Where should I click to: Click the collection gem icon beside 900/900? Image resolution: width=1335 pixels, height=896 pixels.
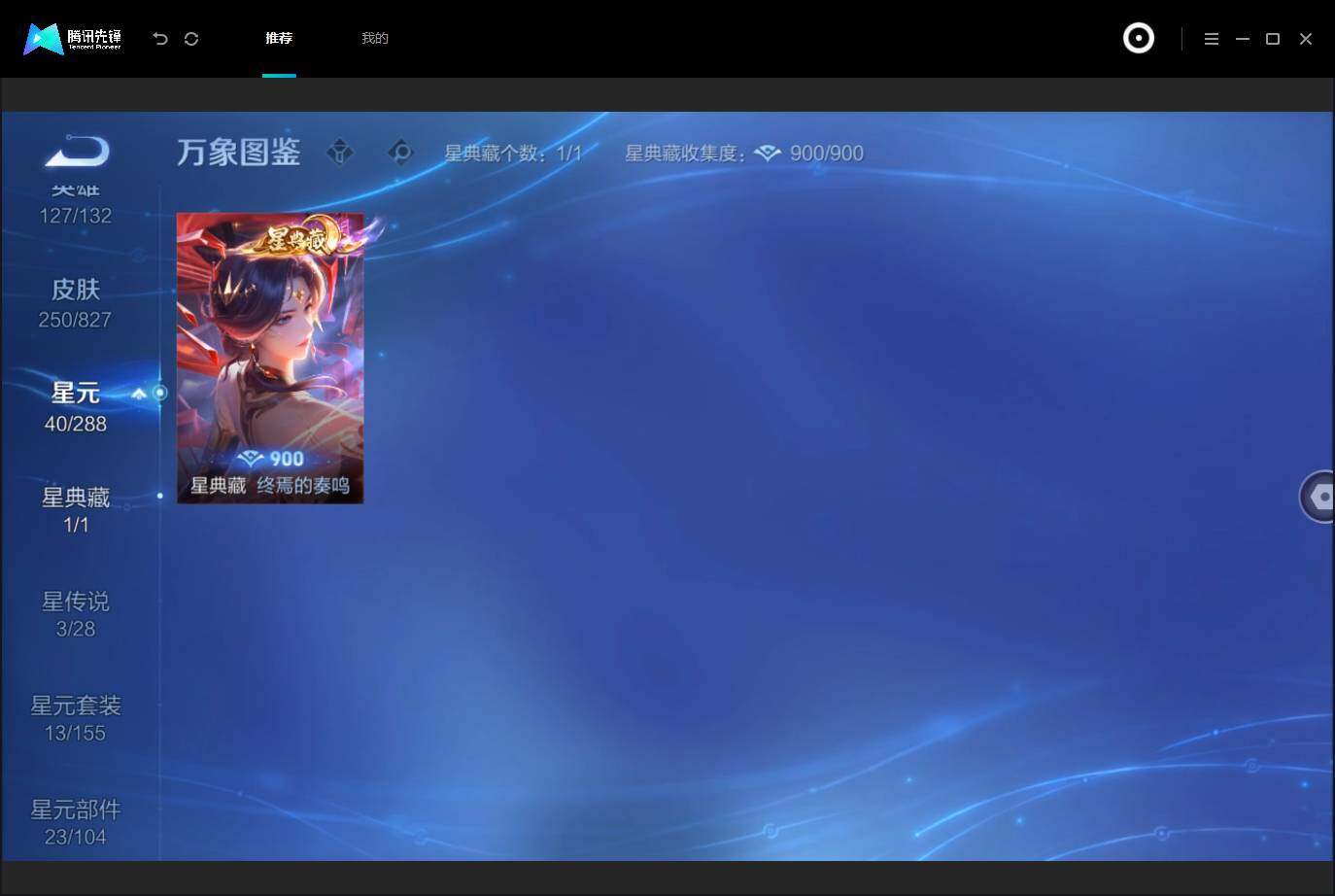[x=768, y=154]
